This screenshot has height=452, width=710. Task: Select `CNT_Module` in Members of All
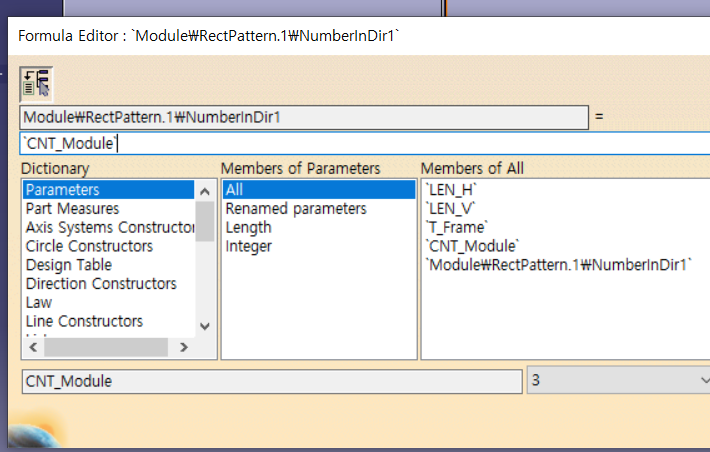(x=472, y=246)
